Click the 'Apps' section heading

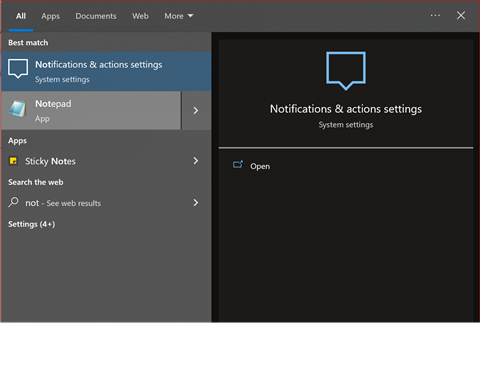[x=17, y=141]
